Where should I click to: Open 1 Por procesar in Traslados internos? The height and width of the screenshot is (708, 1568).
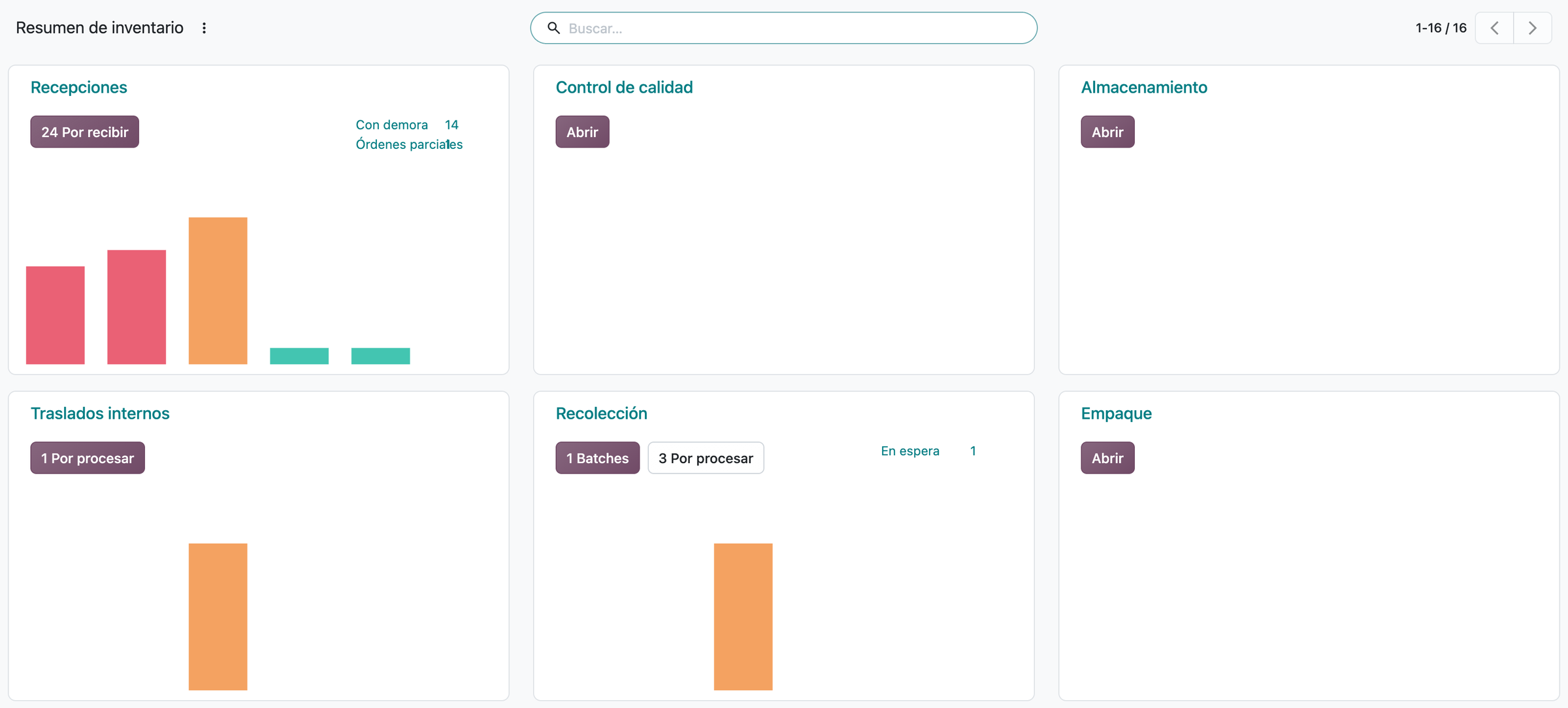tap(88, 458)
